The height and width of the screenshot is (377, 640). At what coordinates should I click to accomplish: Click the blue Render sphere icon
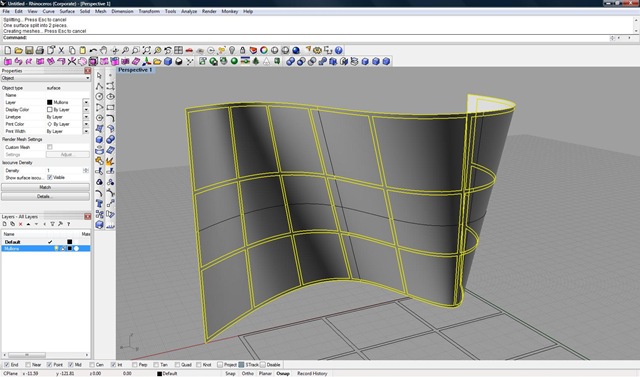(296, 50)
